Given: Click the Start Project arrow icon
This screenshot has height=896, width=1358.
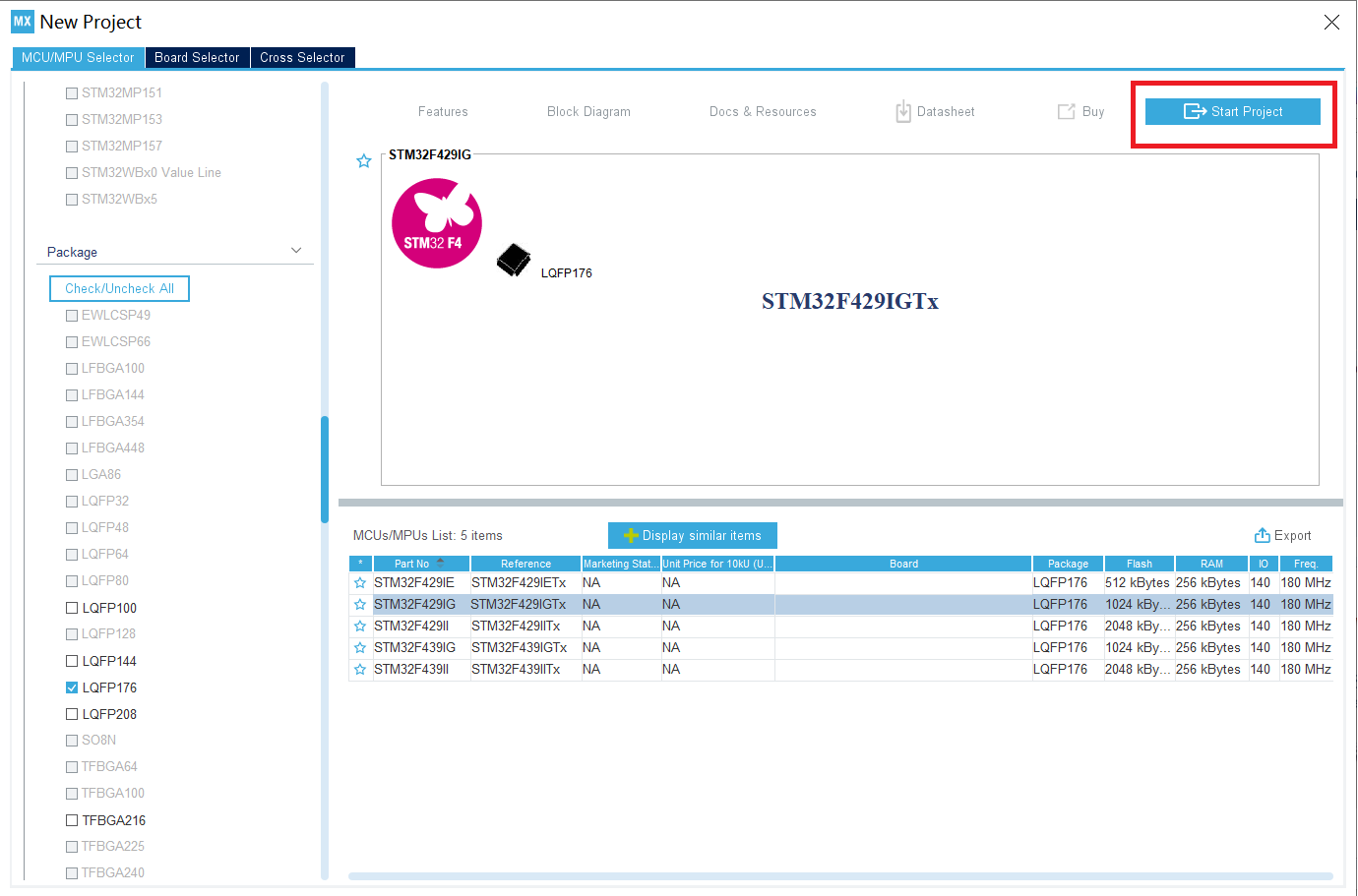Looking at the screenshot, I should 1195,112.
